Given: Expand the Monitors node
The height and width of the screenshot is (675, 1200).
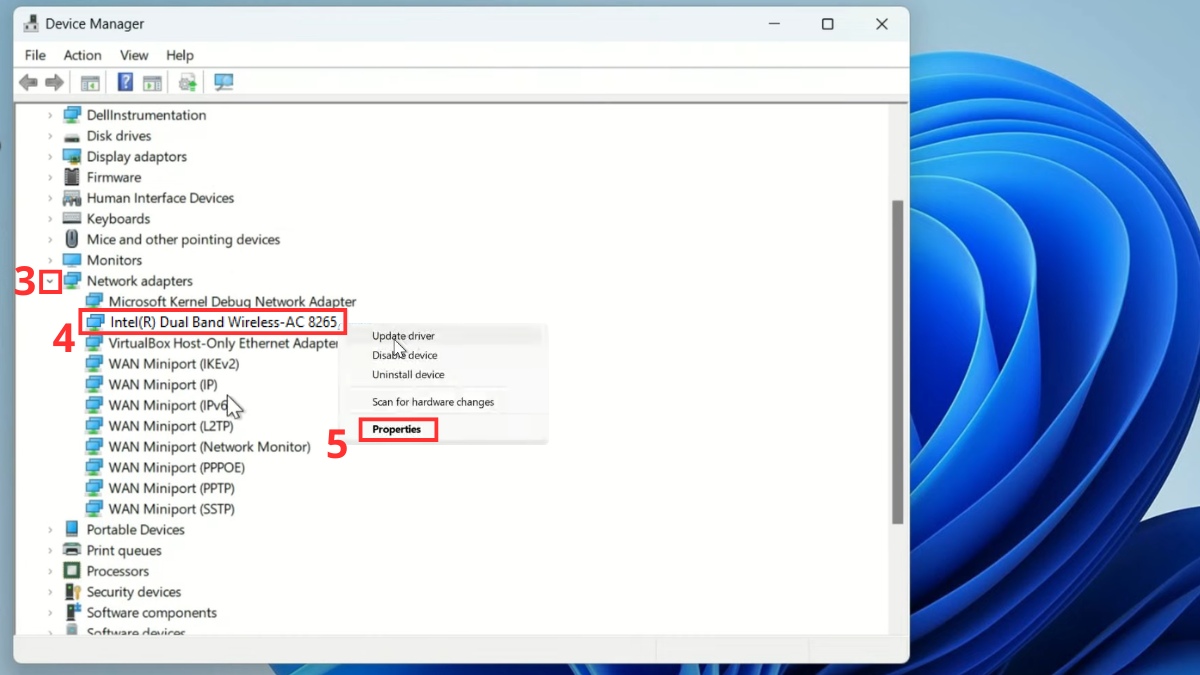Looking at the screenshot, I should click(50, 261).
